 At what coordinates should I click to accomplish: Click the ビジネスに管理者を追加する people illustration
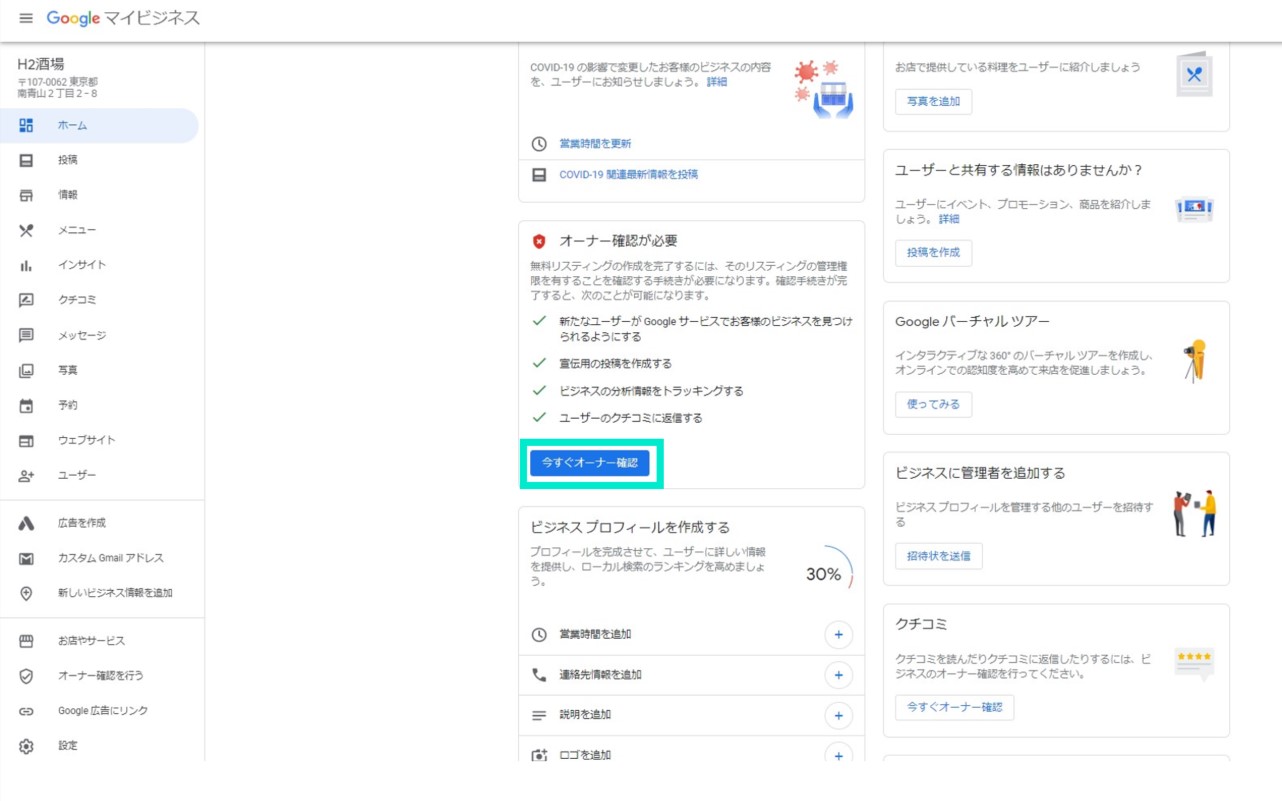[x=1194, y=513]
